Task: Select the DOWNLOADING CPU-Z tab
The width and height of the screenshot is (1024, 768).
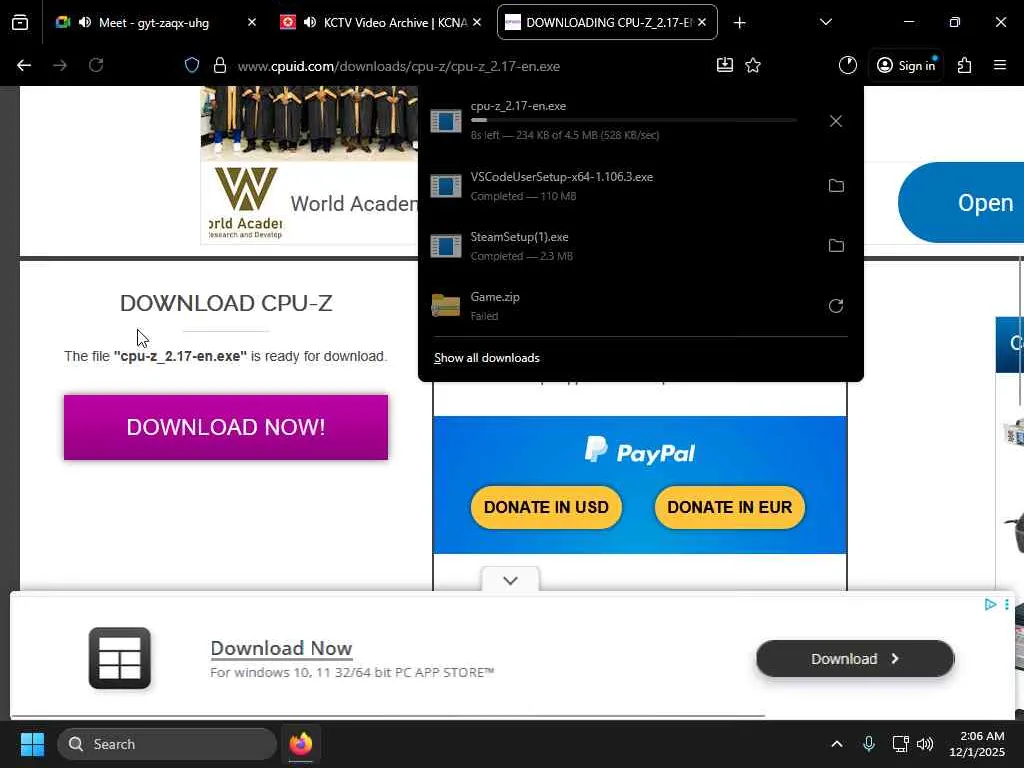Action: click(609, 23)
